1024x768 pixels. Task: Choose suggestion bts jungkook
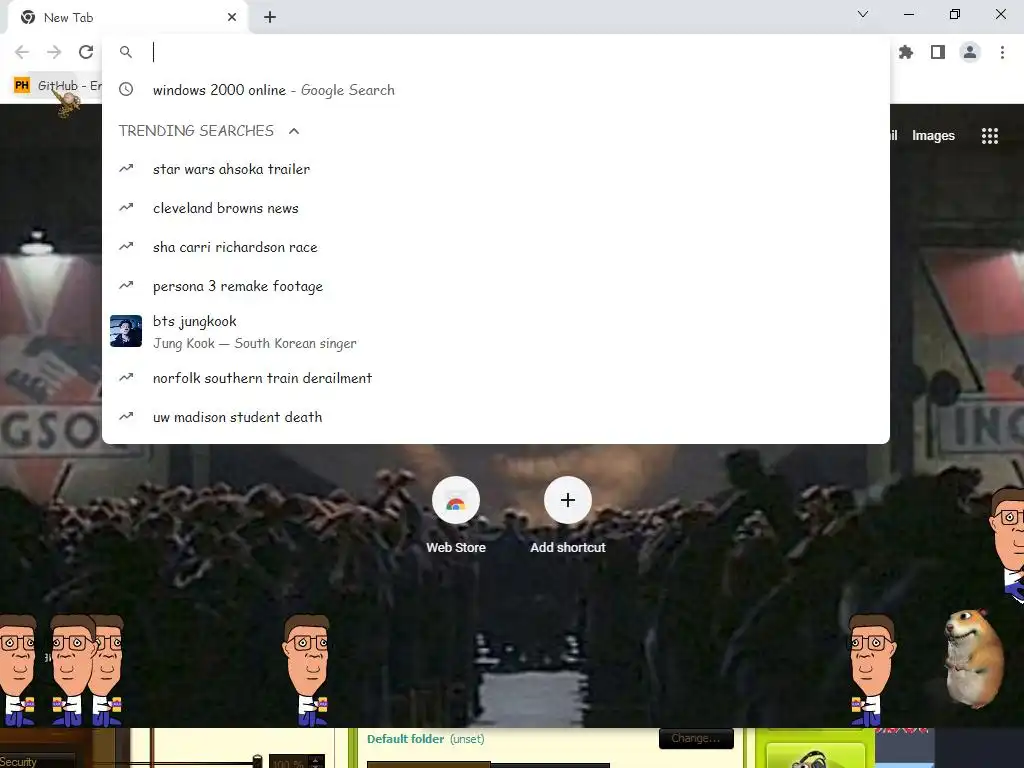coord(496,332)
